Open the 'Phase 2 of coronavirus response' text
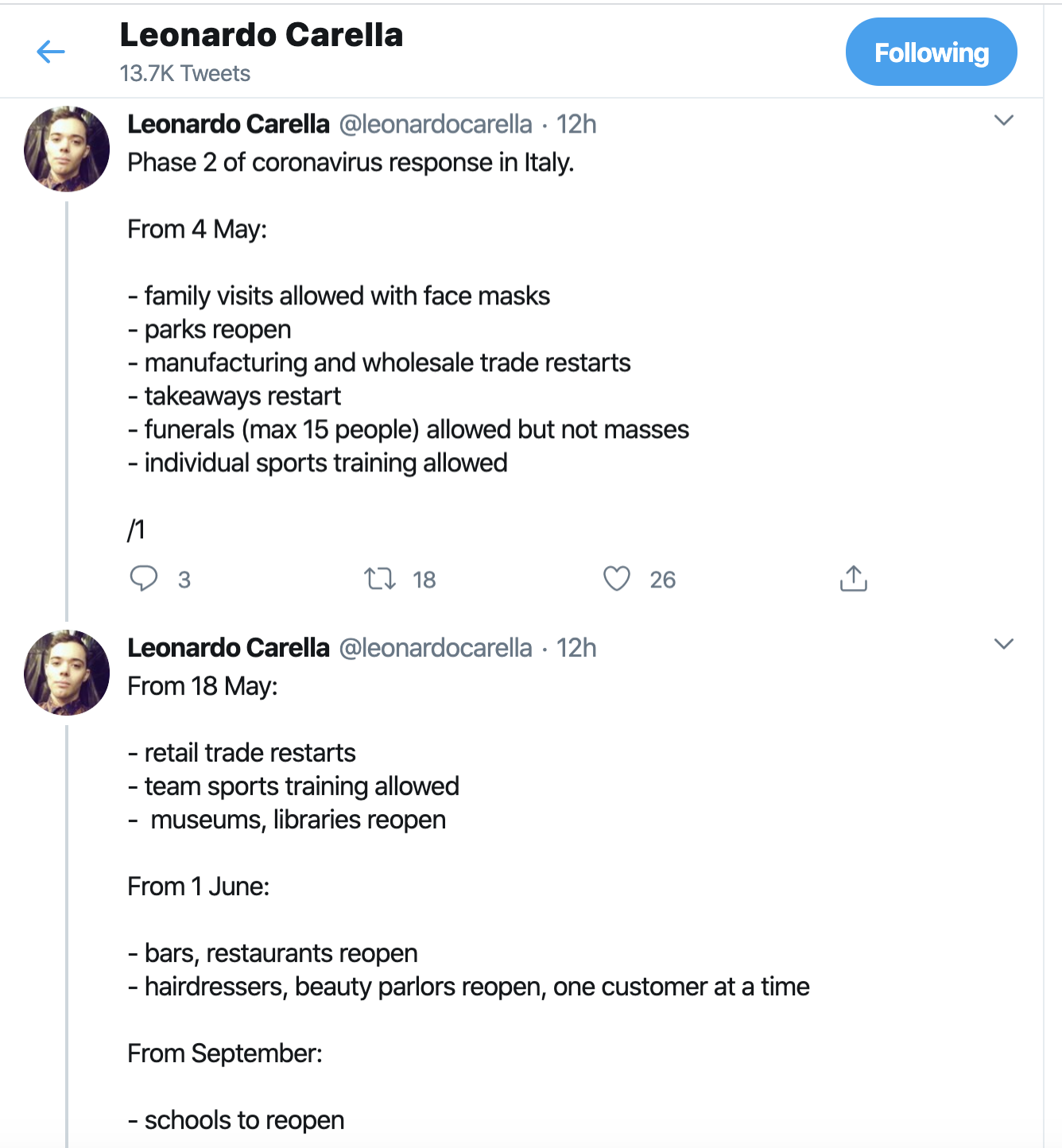Viewport: 1062px width, 1148px height. click(351, 163)
